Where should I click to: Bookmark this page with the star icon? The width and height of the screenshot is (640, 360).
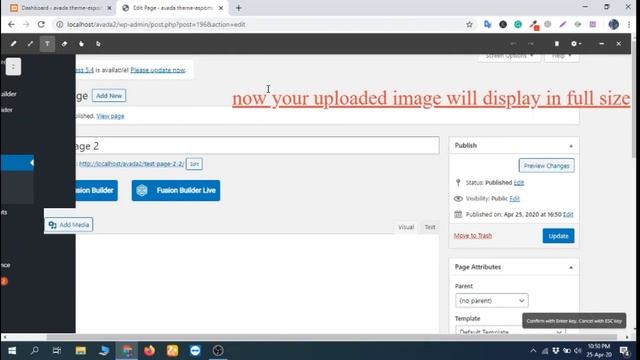(x=469, y=24)
